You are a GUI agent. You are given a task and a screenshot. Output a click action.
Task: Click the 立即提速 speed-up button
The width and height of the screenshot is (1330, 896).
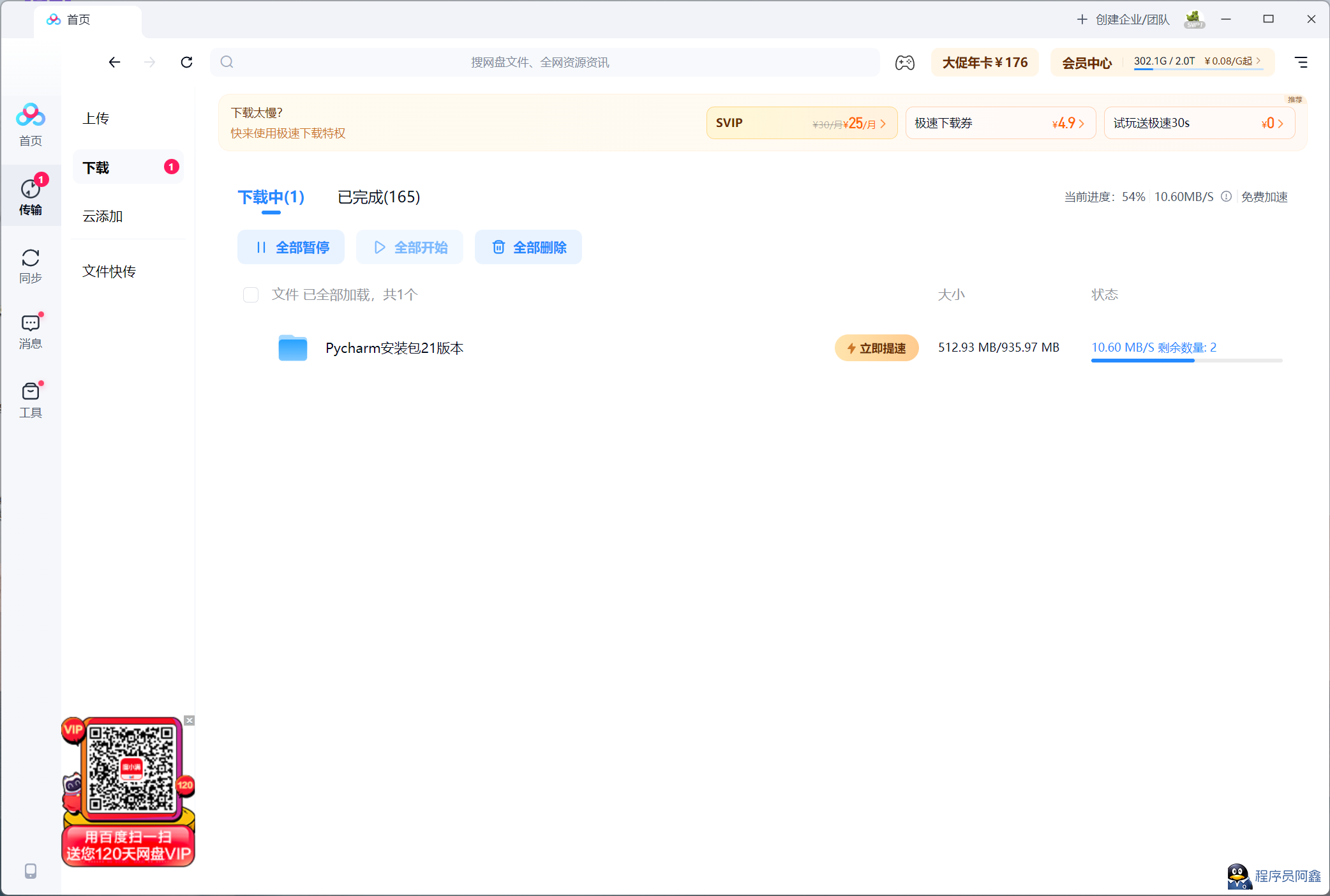pos(876,348)
